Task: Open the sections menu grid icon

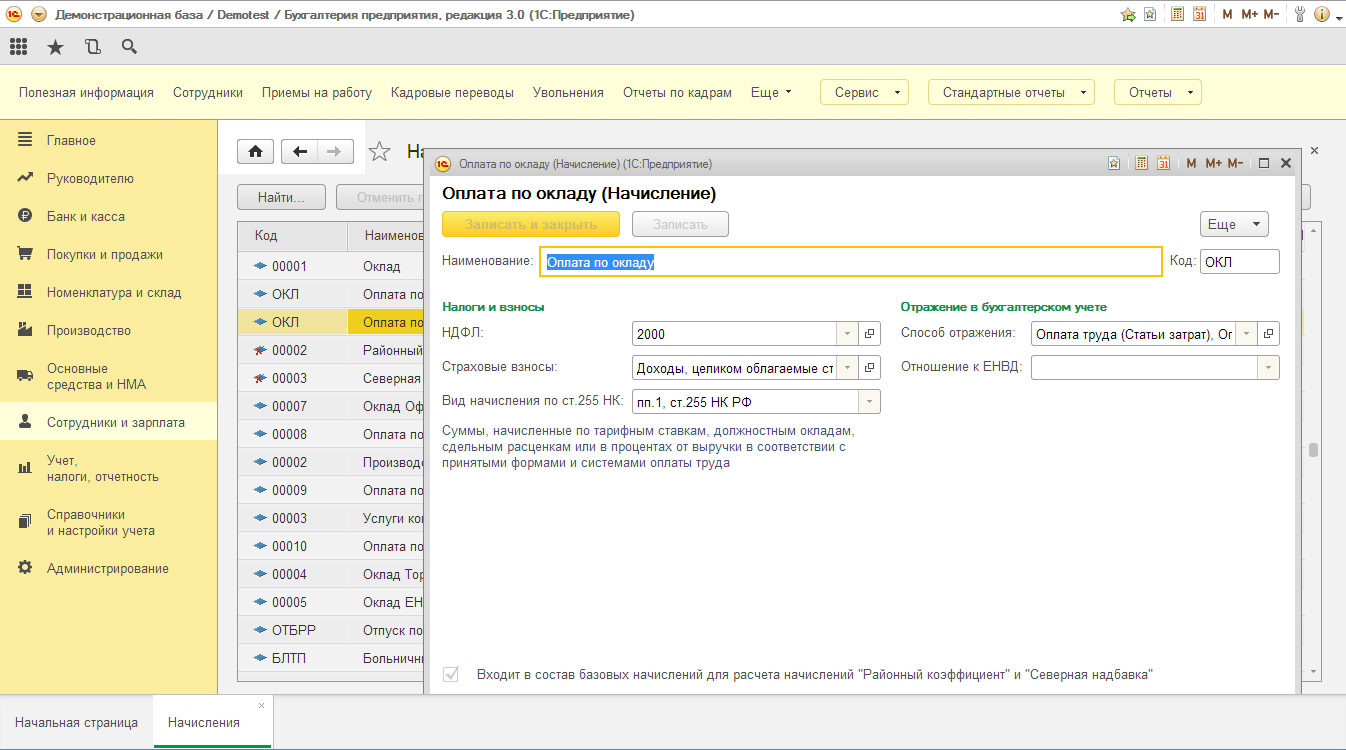Action: pos(18,46)
